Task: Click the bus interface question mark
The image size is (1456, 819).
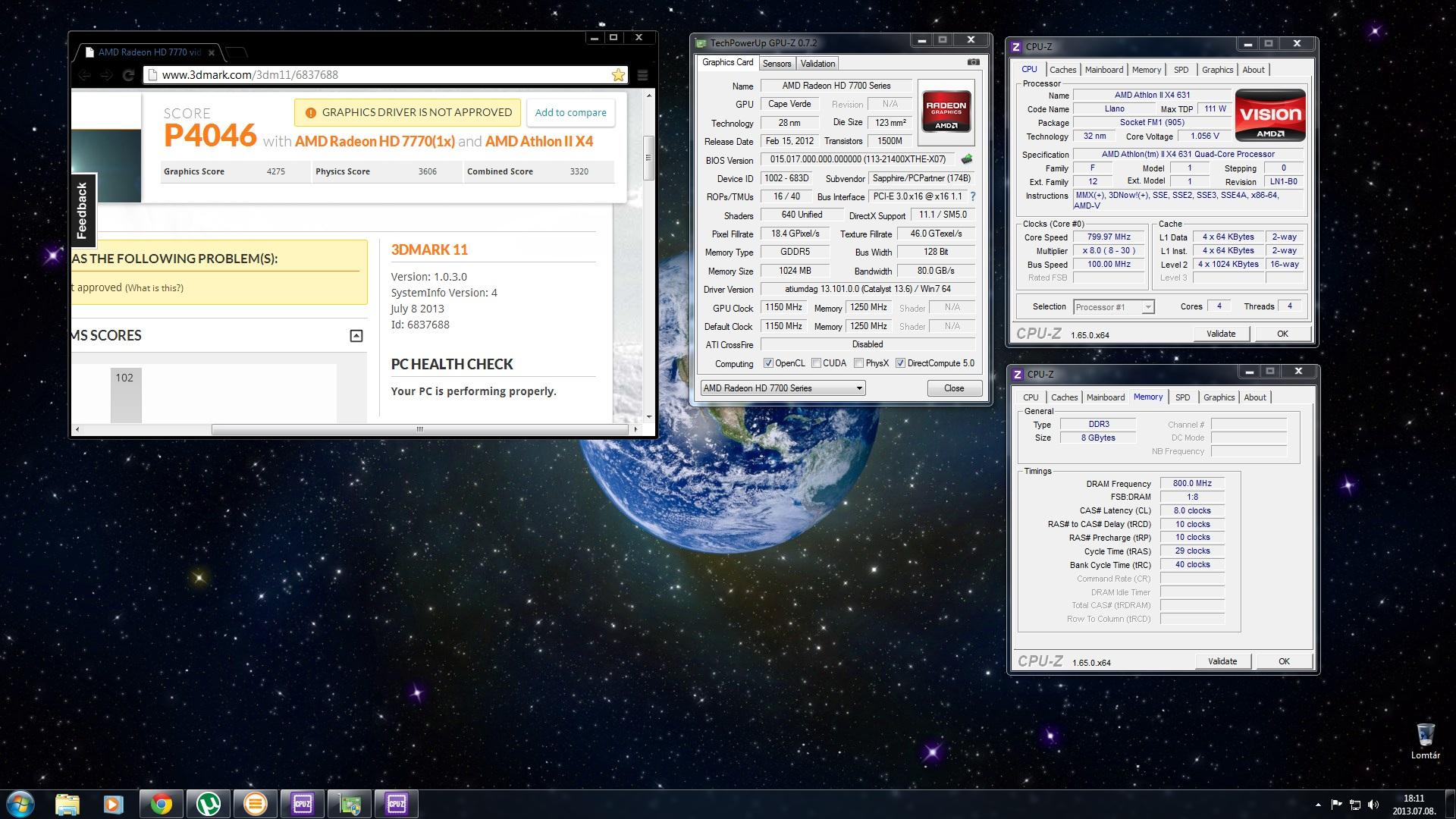Action: (973, 196)
